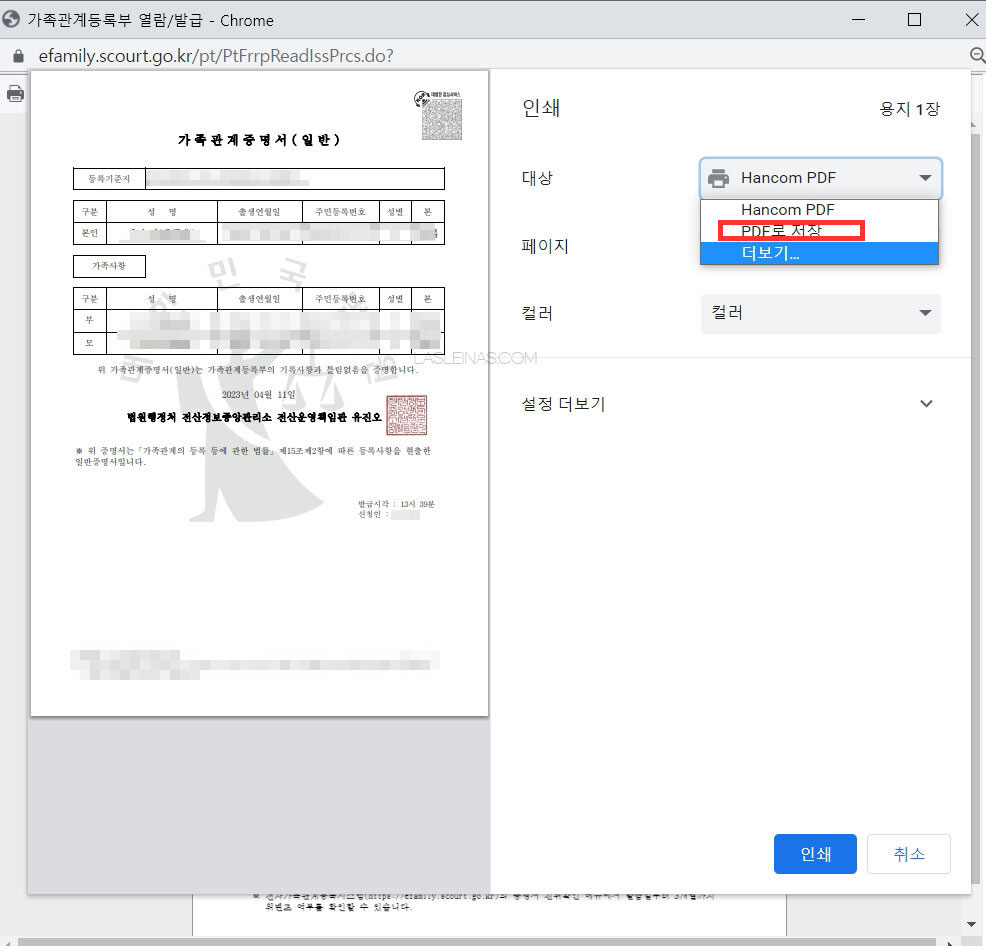Screen dimensions: 986x946
Task: Click the blue 인쇄 button
Action: pos(815,854)
